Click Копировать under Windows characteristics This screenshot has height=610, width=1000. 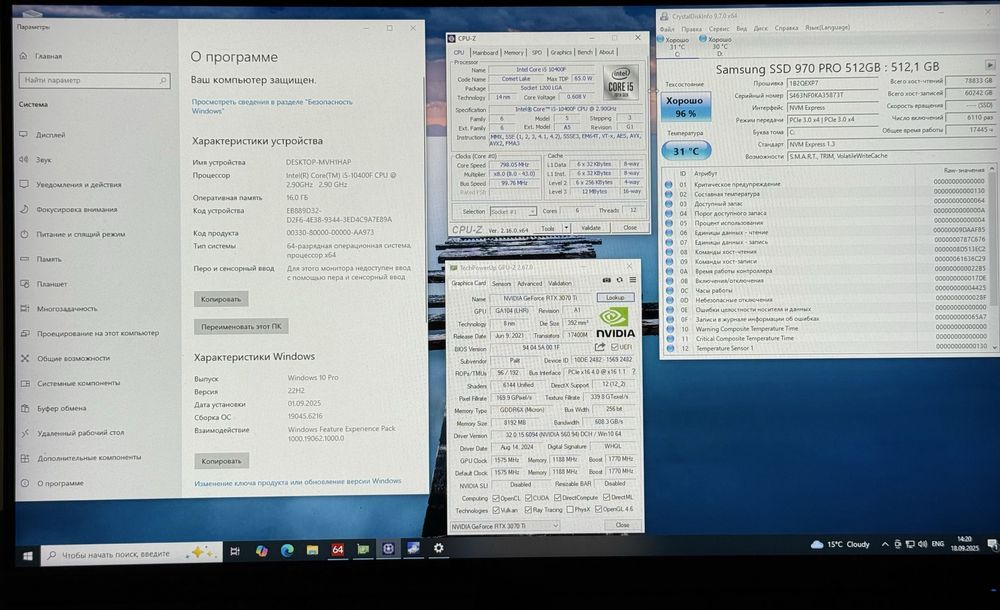point(222,461)
